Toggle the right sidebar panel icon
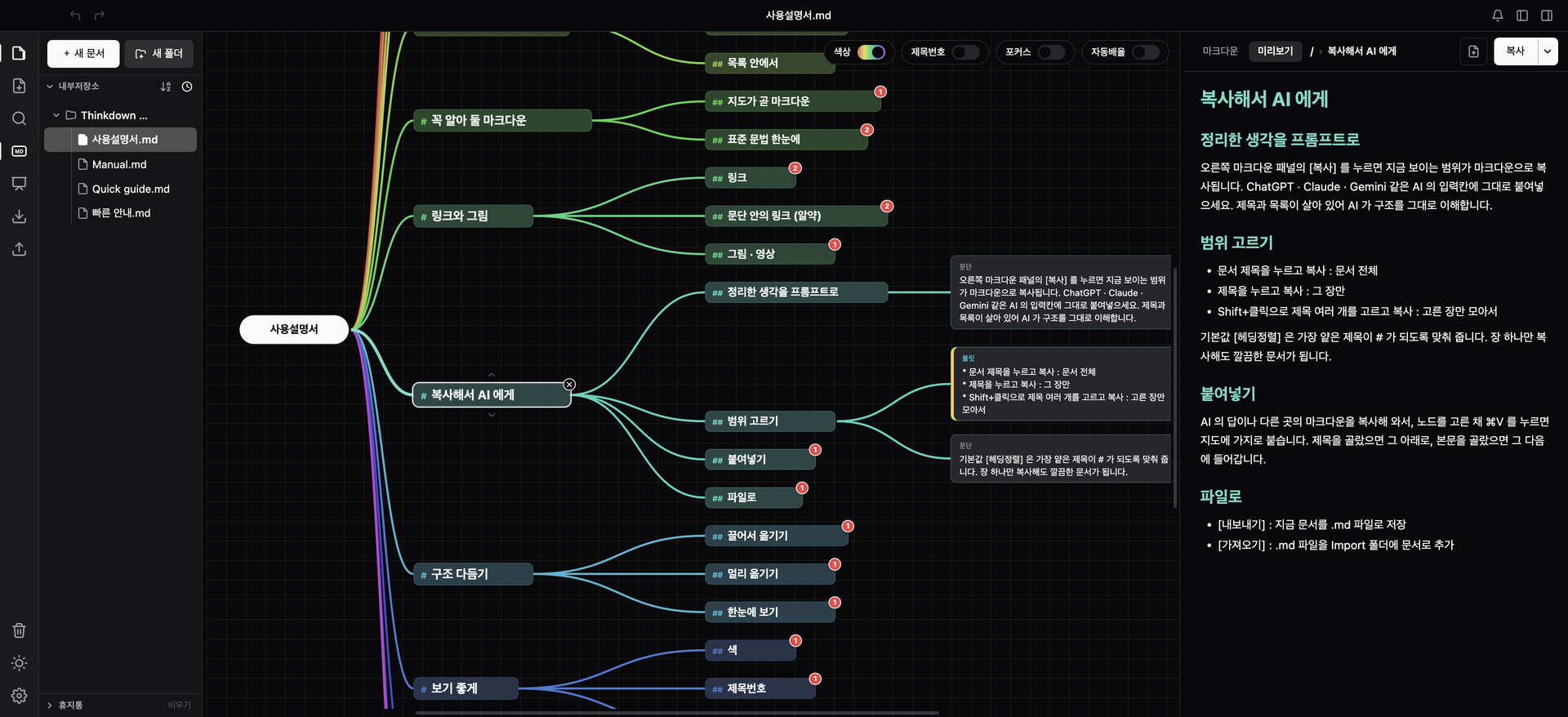 pos(1547,16)
